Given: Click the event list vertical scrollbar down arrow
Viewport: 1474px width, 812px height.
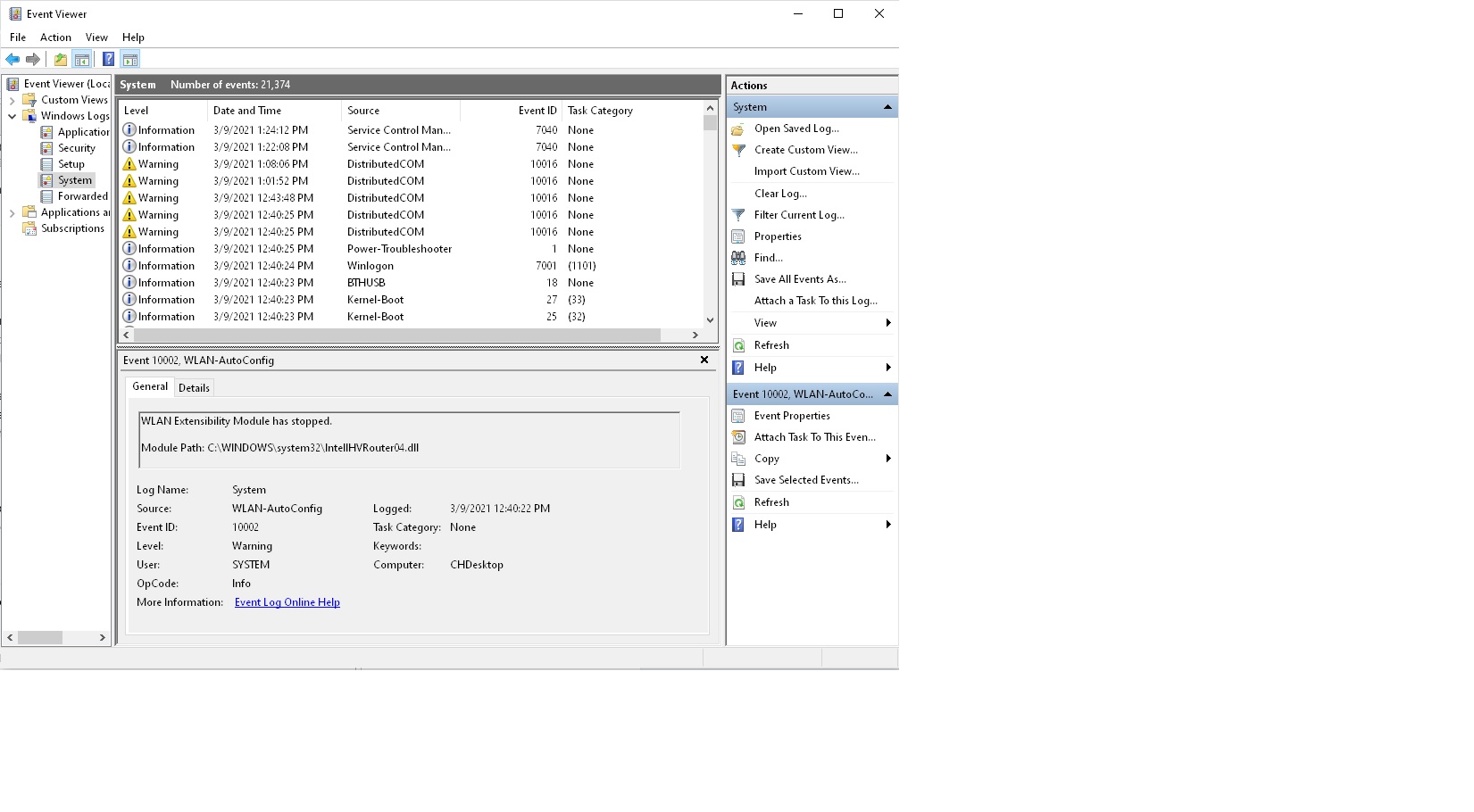Looking at the screenshot, I should 710,319.
